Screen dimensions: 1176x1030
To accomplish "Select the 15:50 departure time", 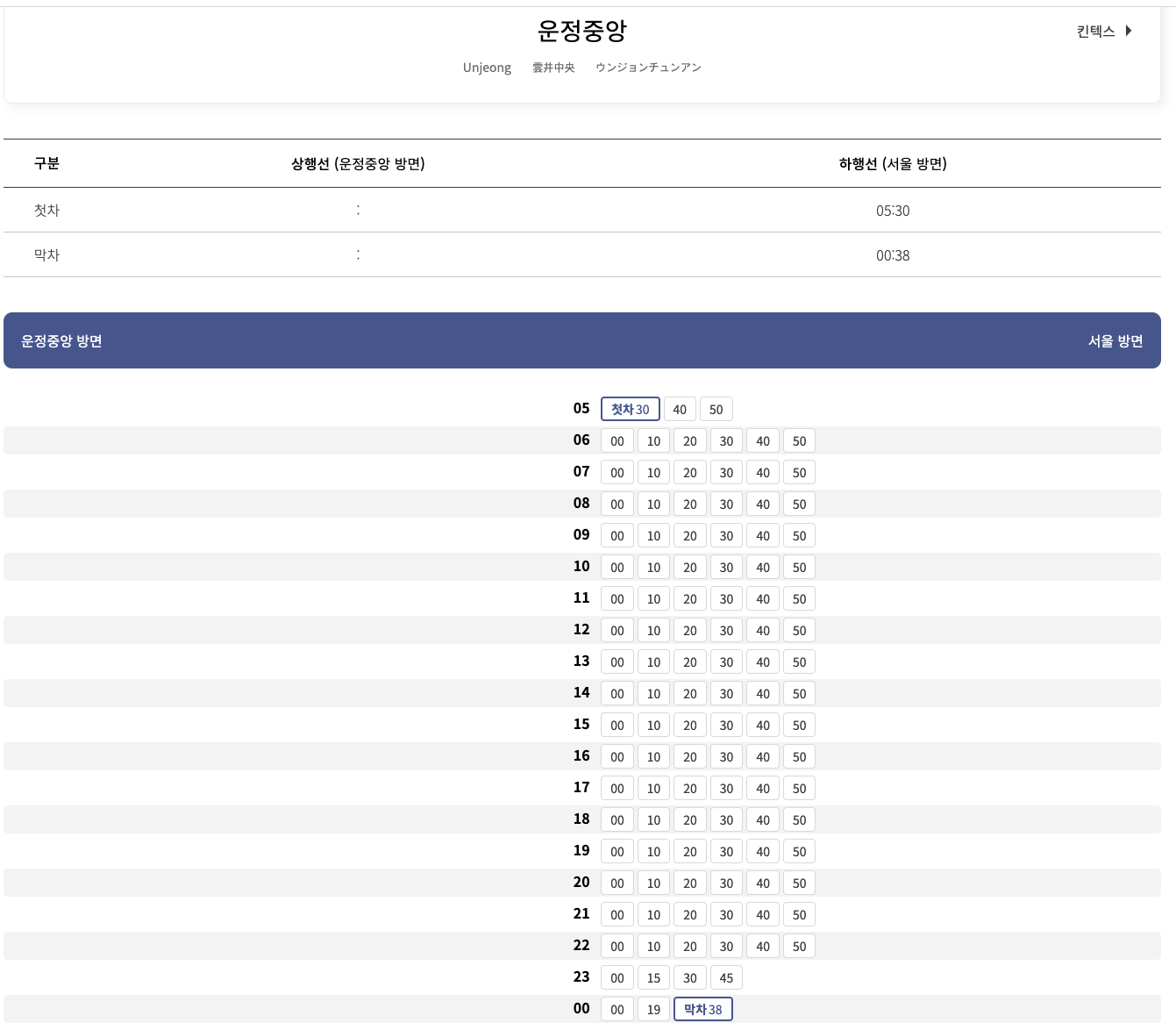I will coord(799,725).
